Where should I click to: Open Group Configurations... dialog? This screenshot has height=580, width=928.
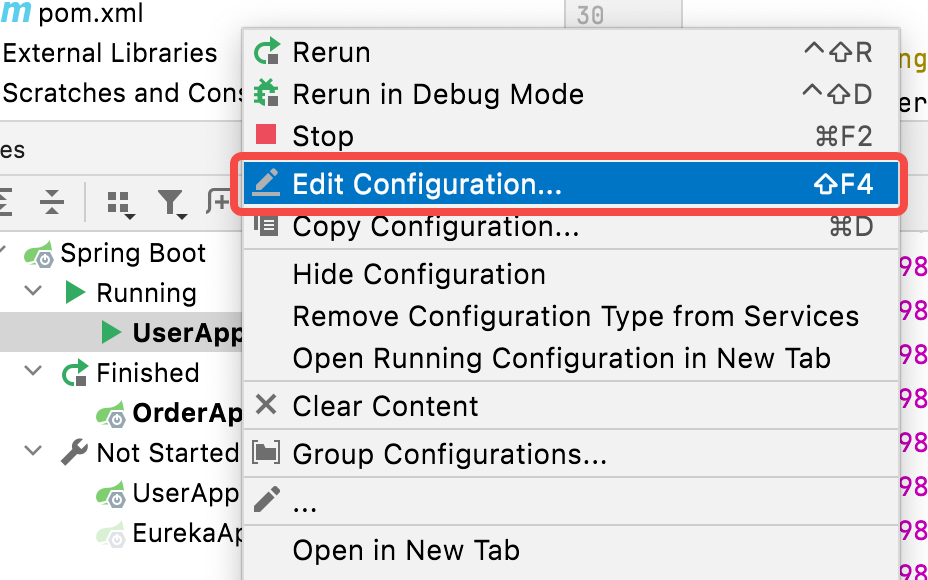(x=449, y=454)
